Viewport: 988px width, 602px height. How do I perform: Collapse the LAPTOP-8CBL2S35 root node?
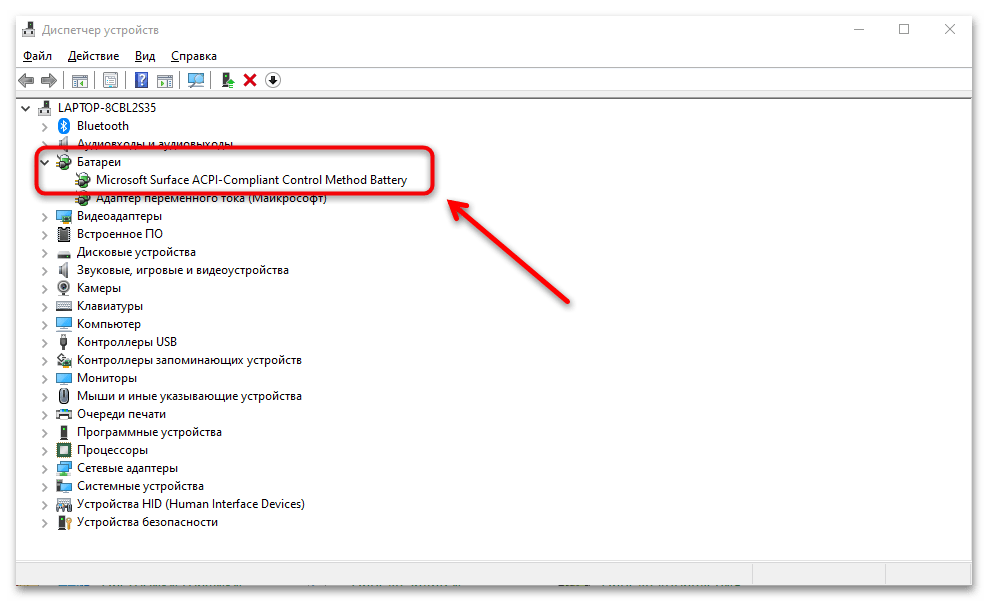(26, 108)
